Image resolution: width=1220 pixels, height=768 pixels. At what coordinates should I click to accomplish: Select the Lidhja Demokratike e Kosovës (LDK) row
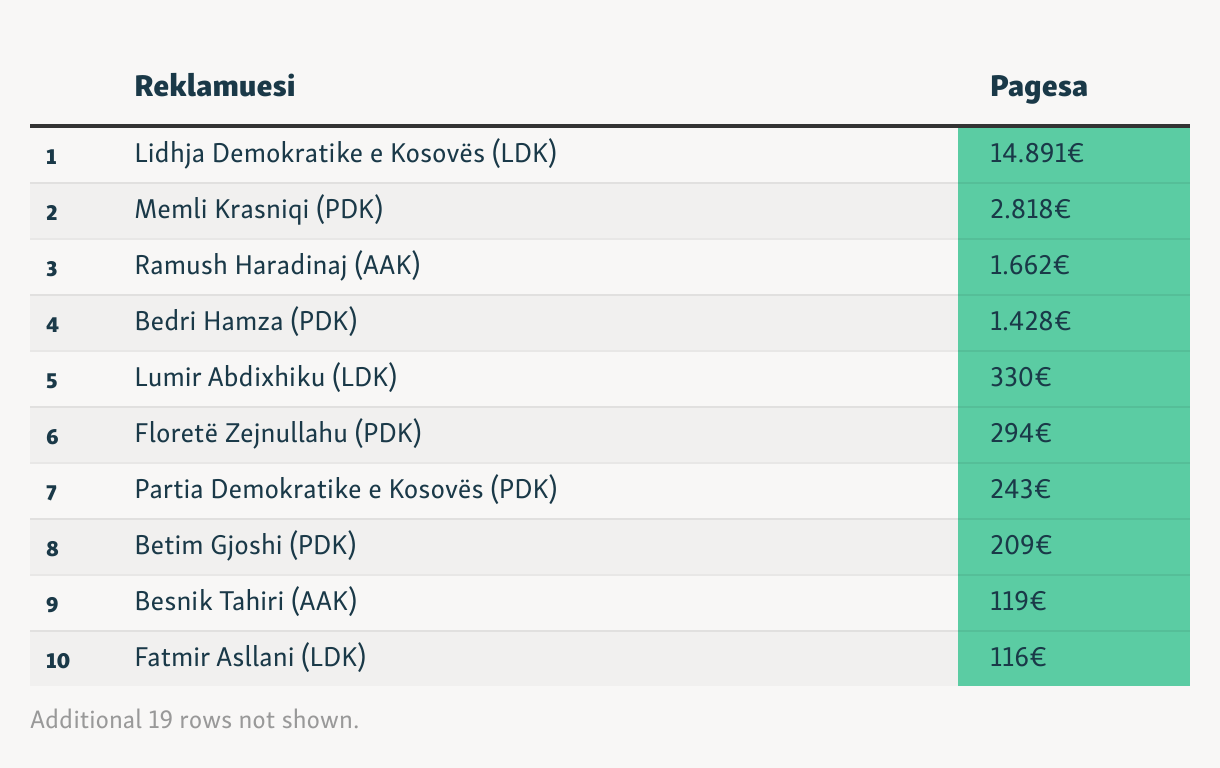(x=610, y=154)
